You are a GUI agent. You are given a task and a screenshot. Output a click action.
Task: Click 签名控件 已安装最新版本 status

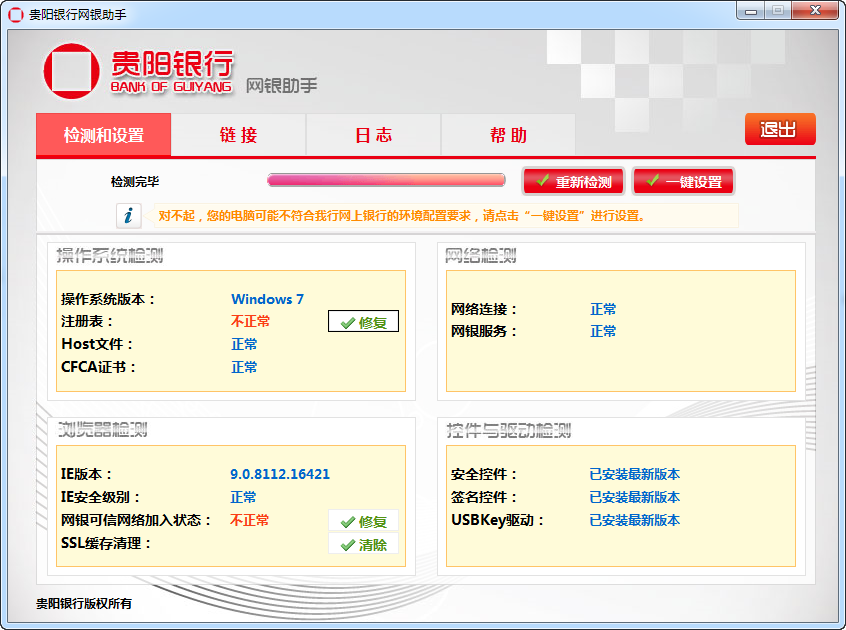coord(634,497)
